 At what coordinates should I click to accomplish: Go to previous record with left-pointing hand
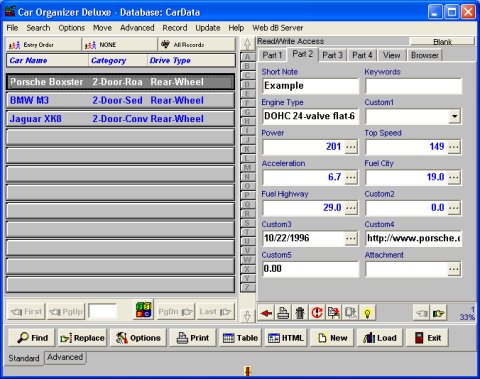pos(422,313)
